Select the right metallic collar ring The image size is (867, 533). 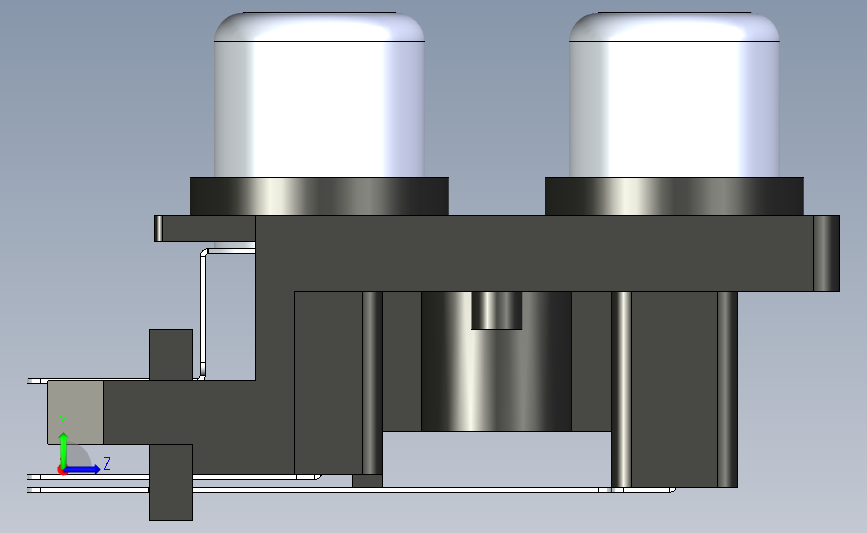point(675,196)
